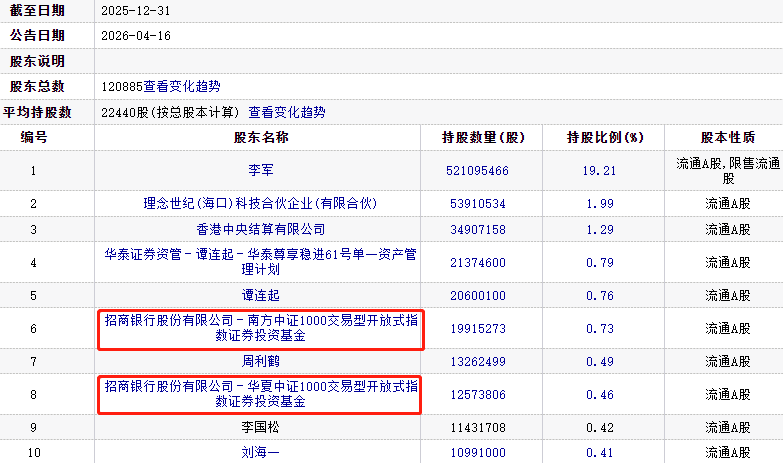The image size is (783, 463).
Task: Open 香港中央结算有限公司 shareholder link
Action: click(260, 230)
